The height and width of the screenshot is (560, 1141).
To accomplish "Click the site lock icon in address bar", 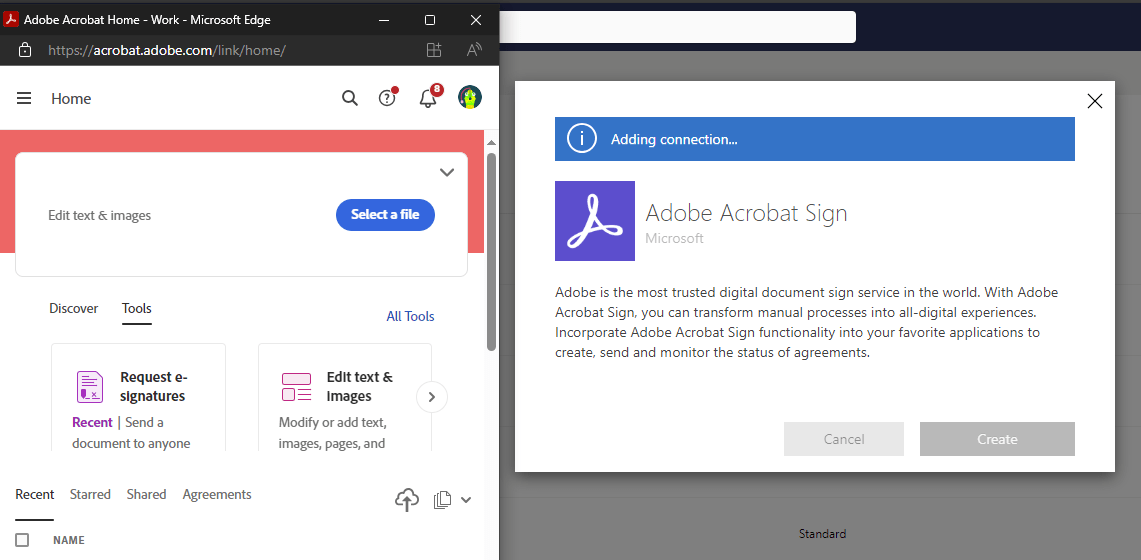I will click(x=24, y=50).
